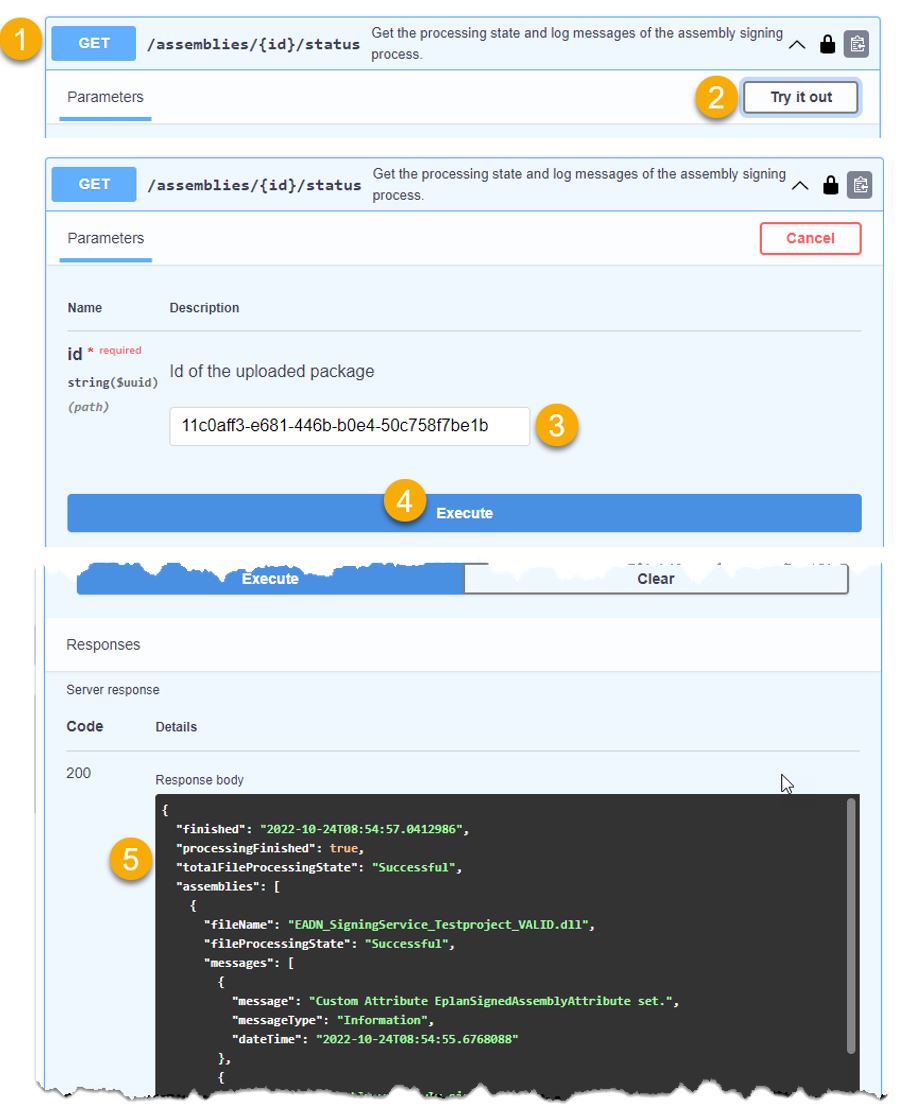Click the wide Execute button below the id field
The image size is (897, 1113).
pos(464,513)
